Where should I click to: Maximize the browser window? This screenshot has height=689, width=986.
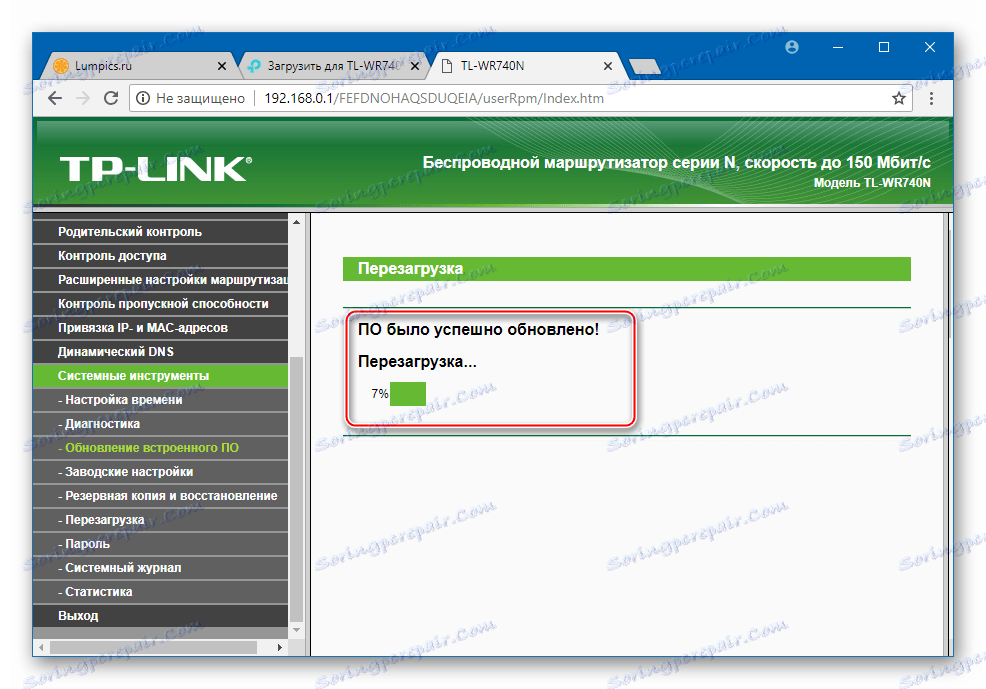pos(884,47)
